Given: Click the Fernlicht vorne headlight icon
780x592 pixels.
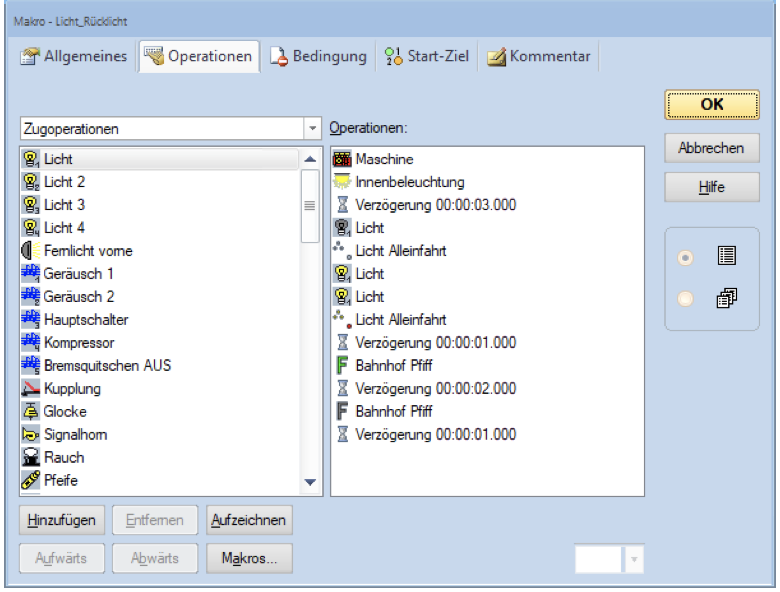Looking at the screenshot, I should point(31,250).
